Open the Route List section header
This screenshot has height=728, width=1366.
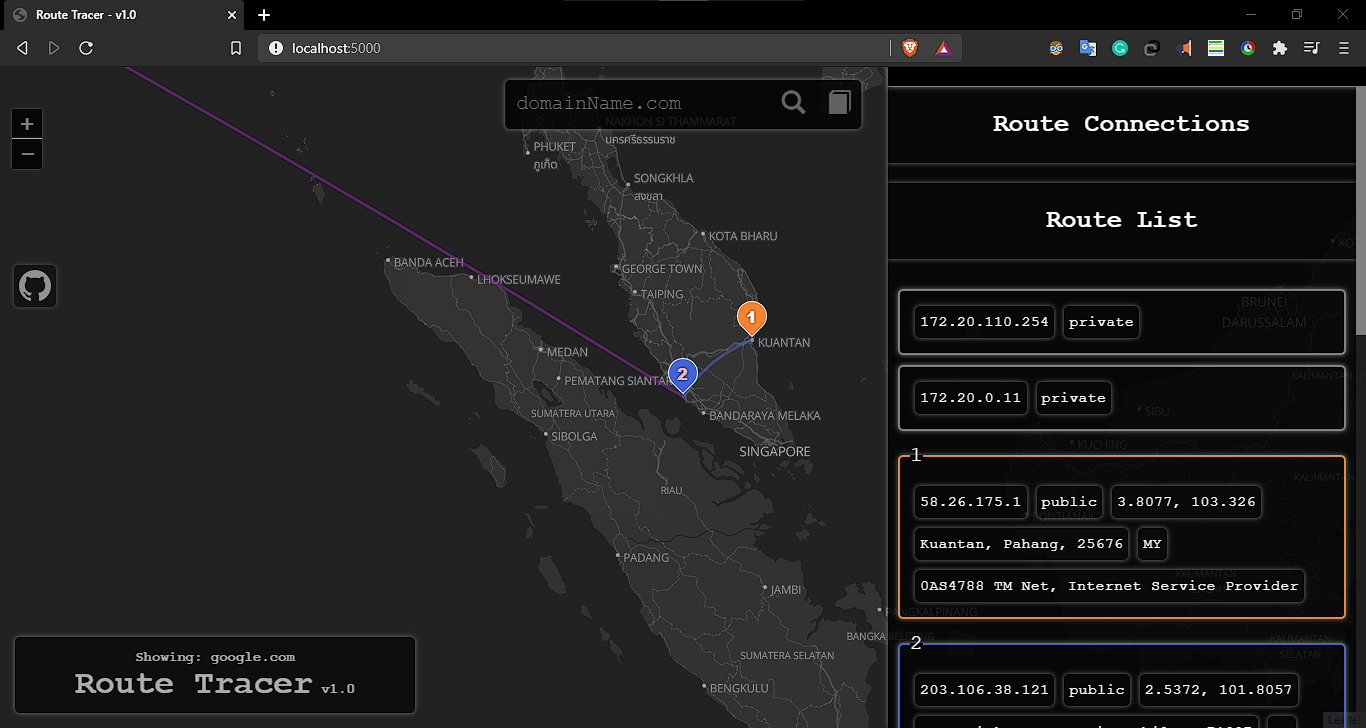[x=1121, y=220]
